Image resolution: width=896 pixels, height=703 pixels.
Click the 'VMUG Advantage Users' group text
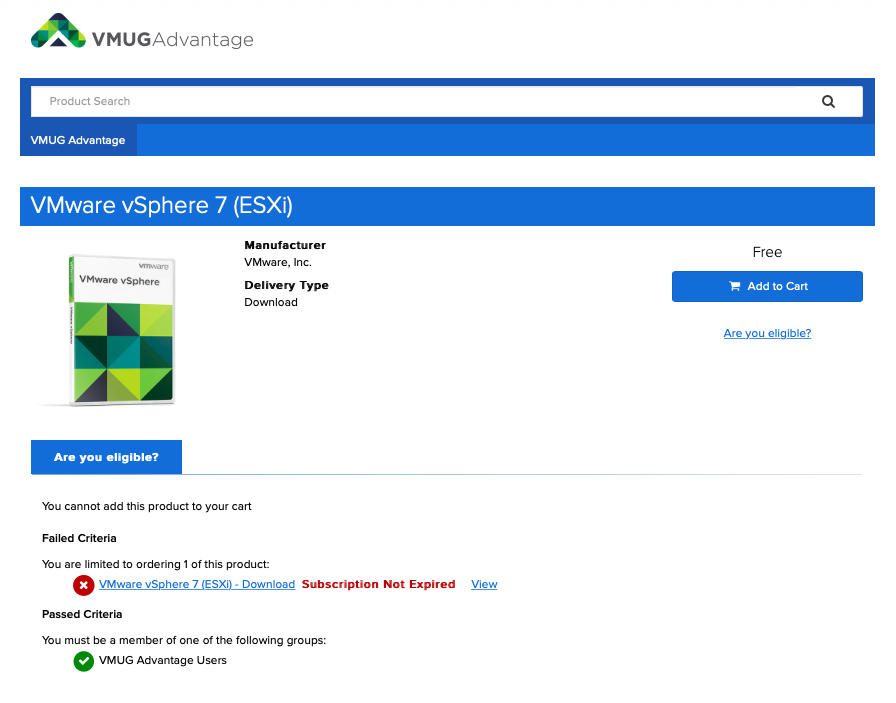(163, 660)
